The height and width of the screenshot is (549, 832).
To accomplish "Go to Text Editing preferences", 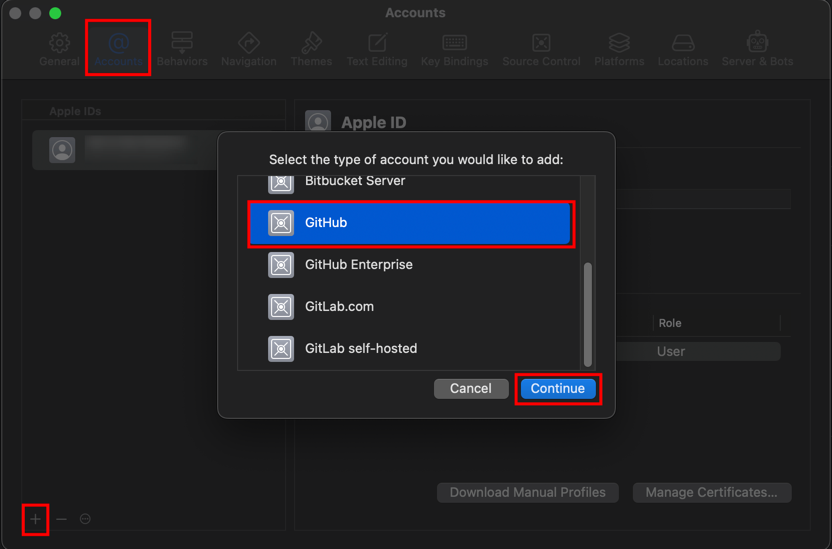I will pyautogui.click(x=377, y=48).
